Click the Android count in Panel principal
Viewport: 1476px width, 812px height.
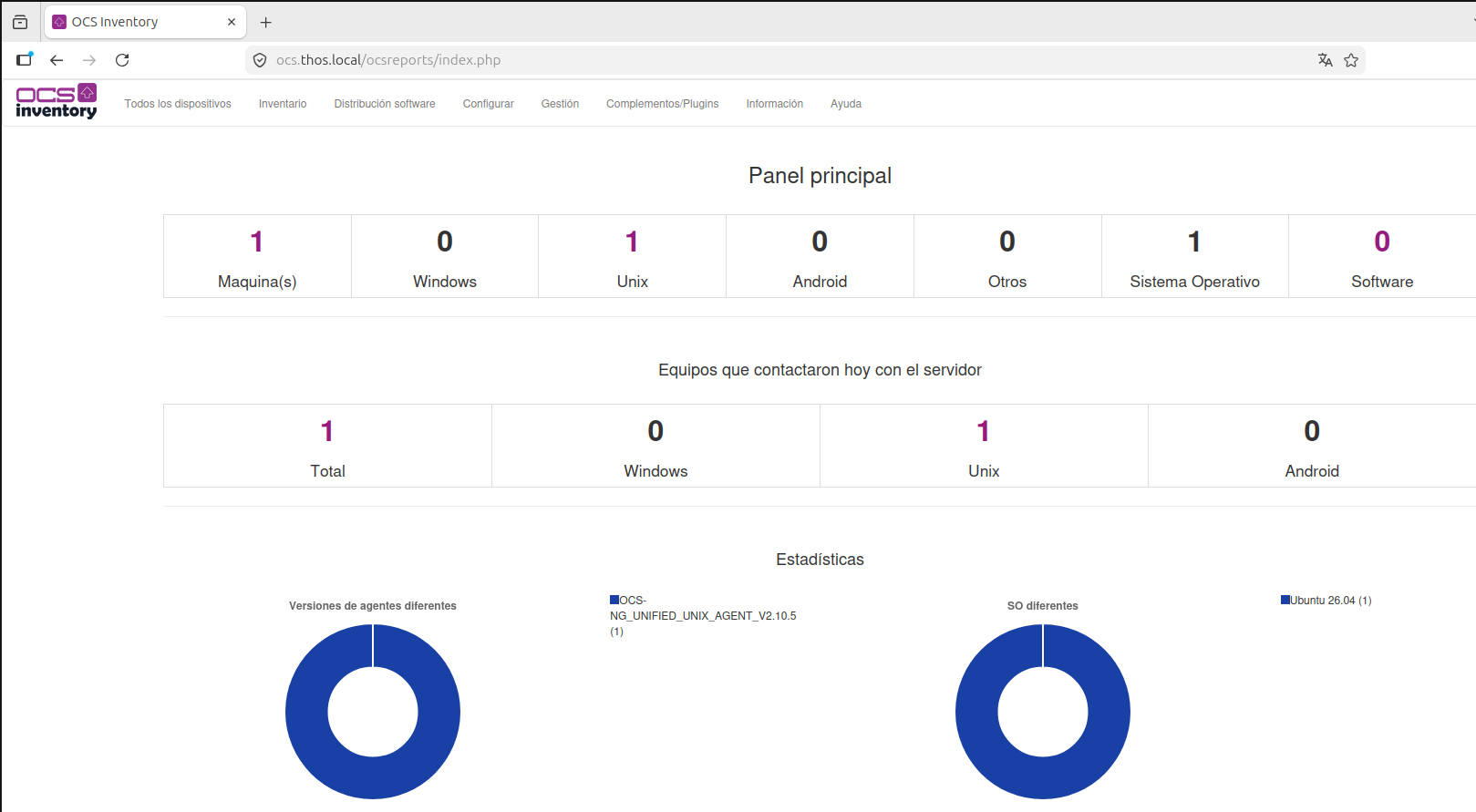pyautogui.click(x=820, y=242)
